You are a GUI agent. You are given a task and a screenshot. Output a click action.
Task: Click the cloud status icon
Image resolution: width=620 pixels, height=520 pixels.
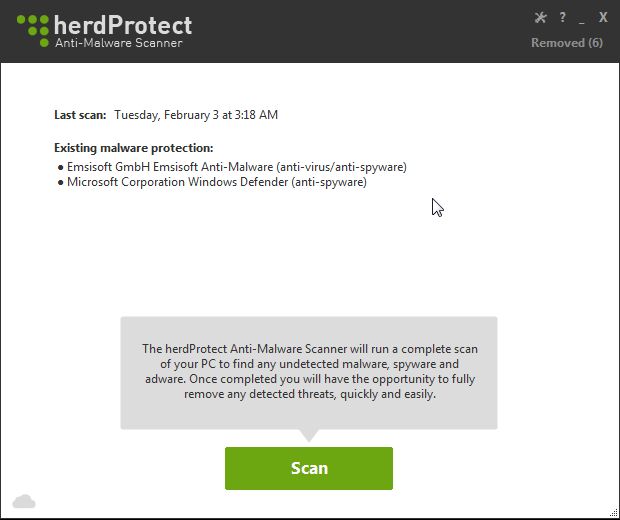point(24,500)
